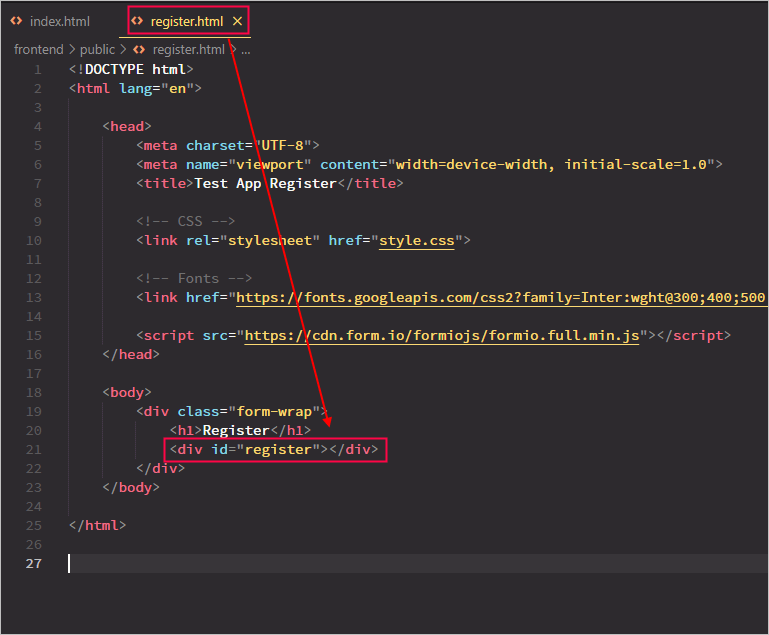769x635 pixels.
Task: Close the register.html tab
Action: pos(237,22)
